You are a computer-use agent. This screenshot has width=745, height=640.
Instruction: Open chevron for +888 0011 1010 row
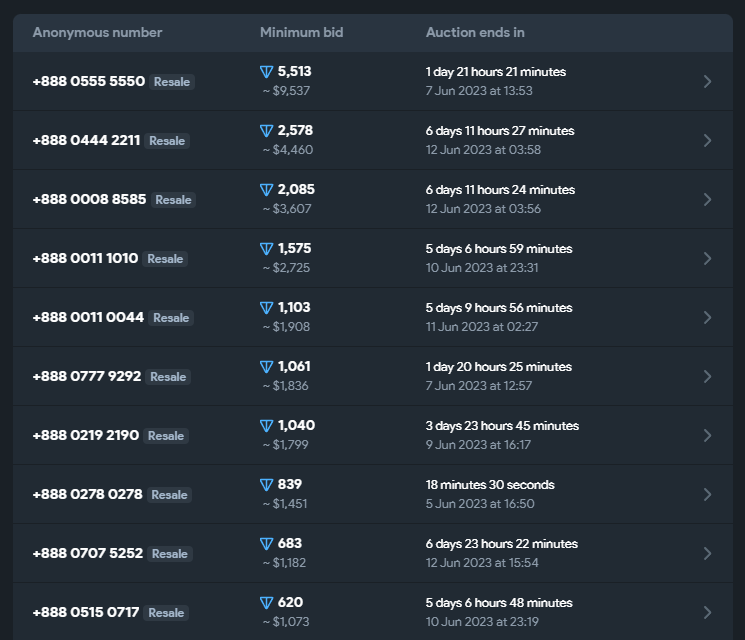(707, 258)
